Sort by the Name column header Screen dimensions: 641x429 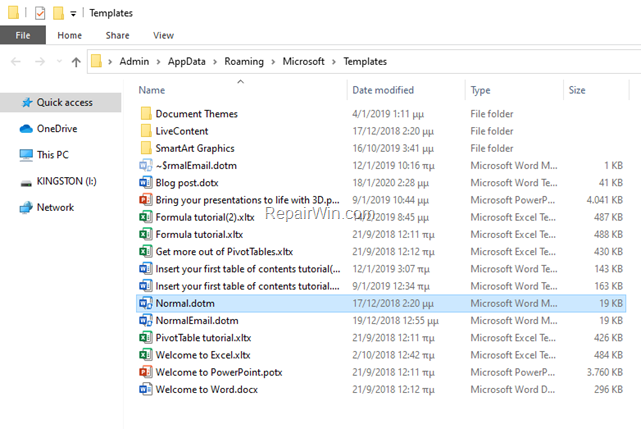[152, 90]
